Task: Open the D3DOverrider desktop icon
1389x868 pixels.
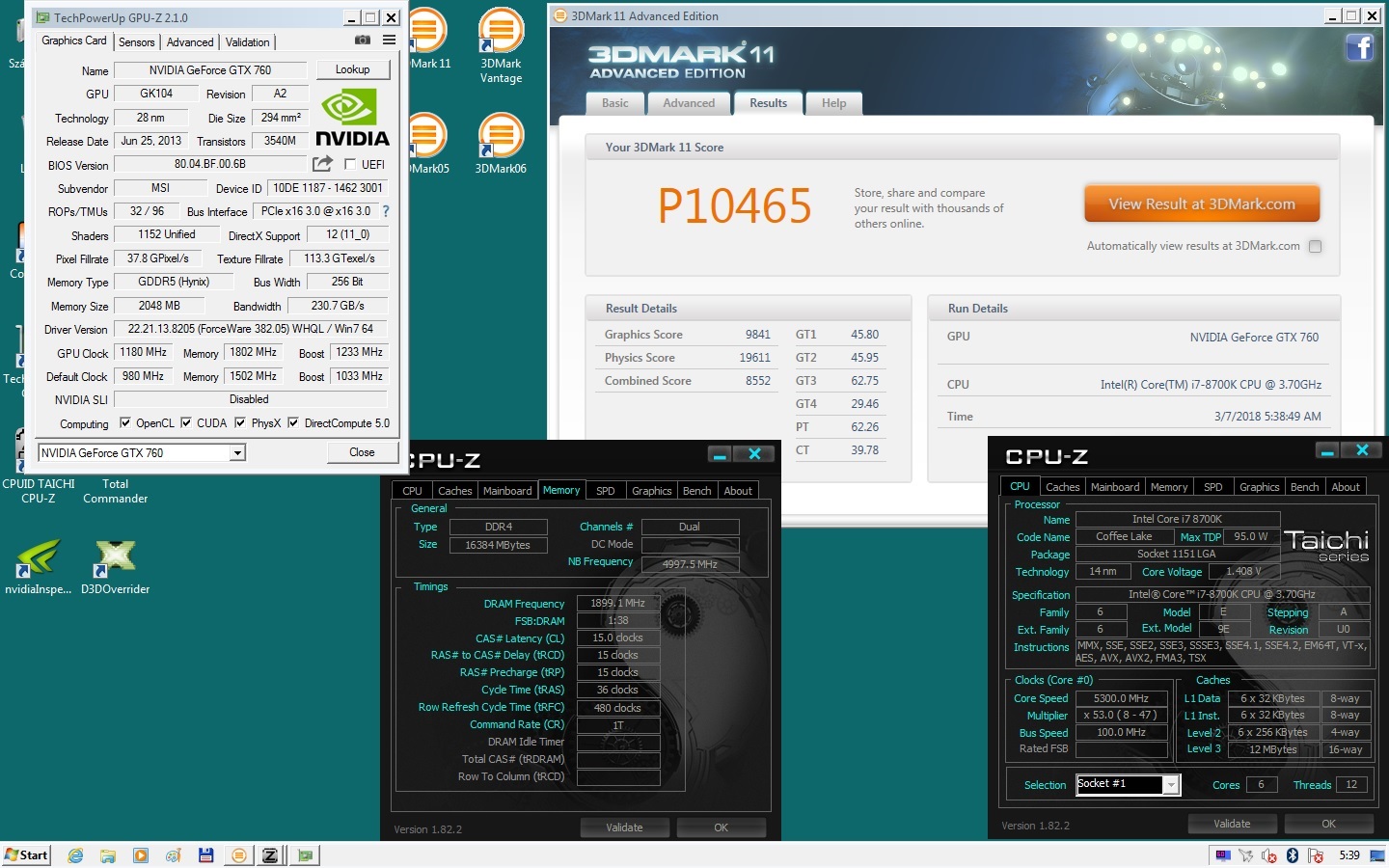Action: point(115,567)
